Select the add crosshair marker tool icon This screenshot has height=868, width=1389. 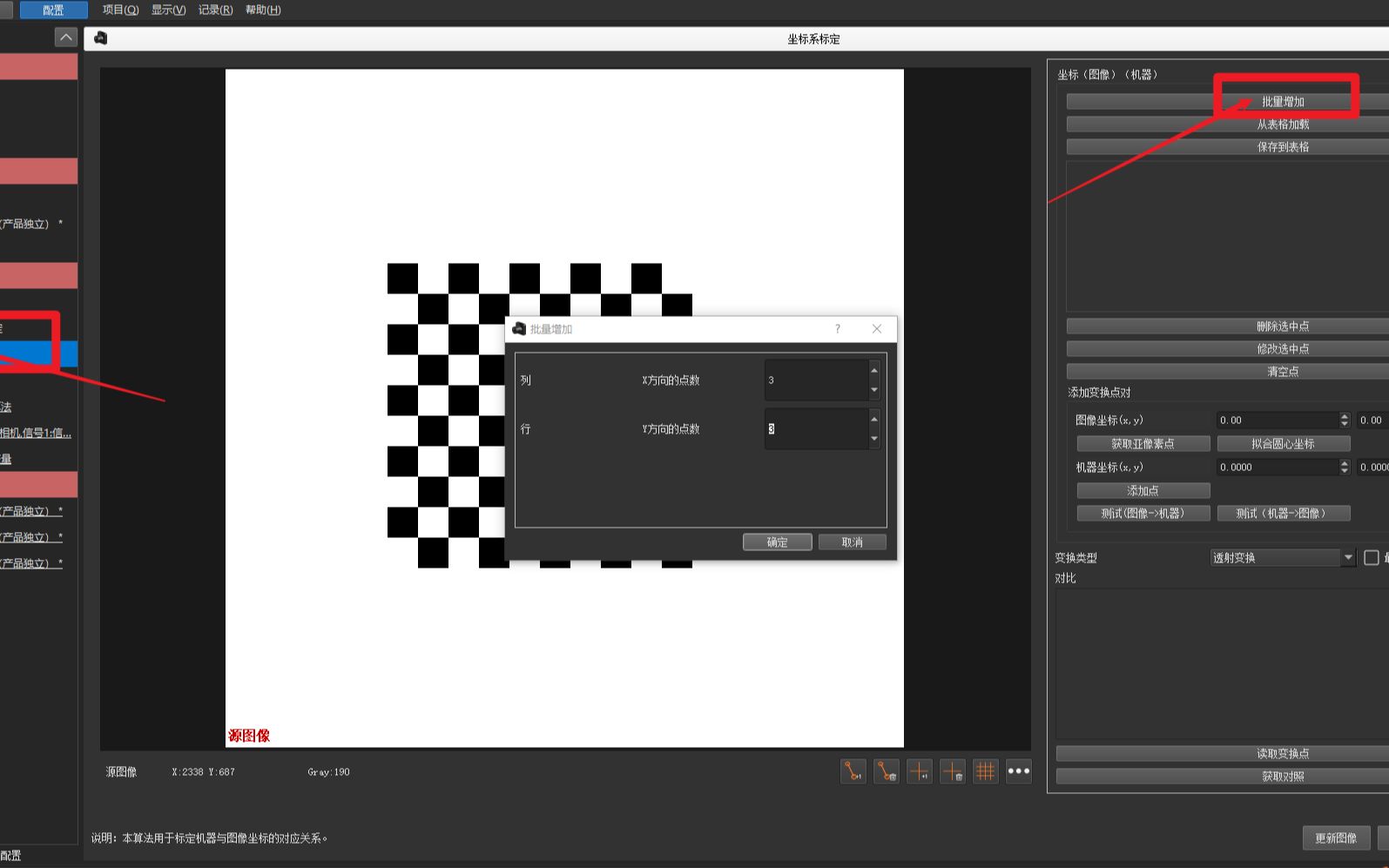[x=920, y=771]
